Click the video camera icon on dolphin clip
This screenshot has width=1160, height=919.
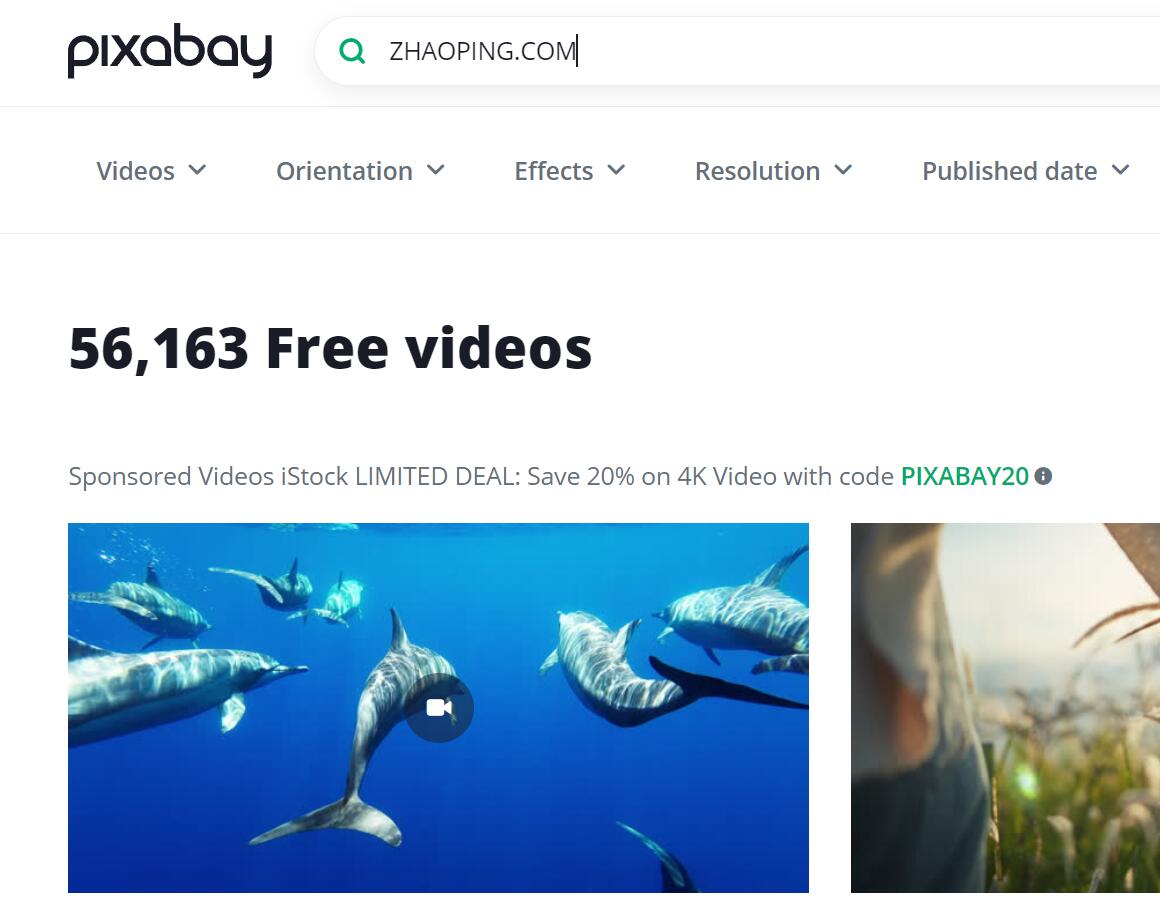coord(439,708)
